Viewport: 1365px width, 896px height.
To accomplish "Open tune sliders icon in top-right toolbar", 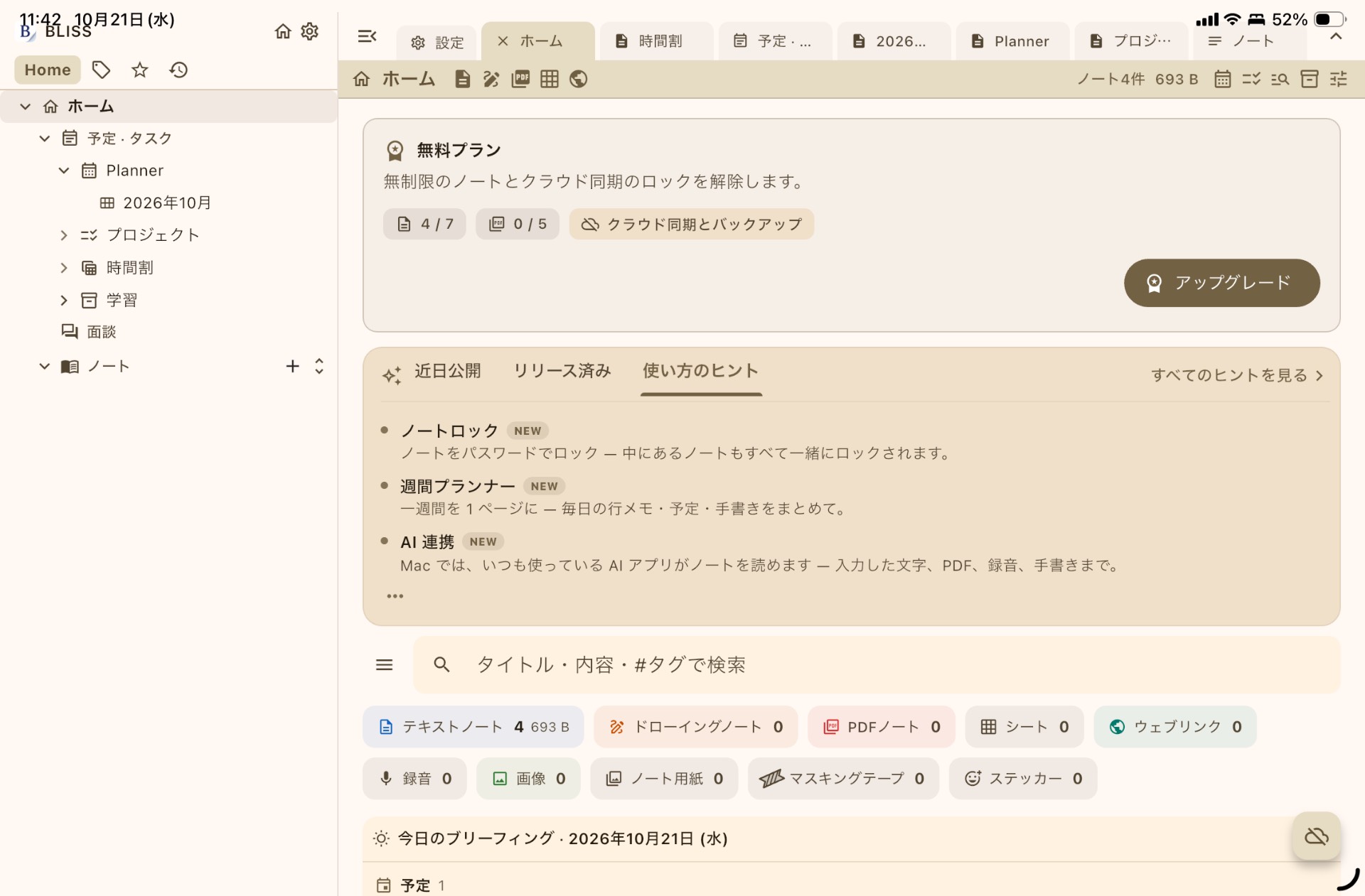I will (1339, 79).
